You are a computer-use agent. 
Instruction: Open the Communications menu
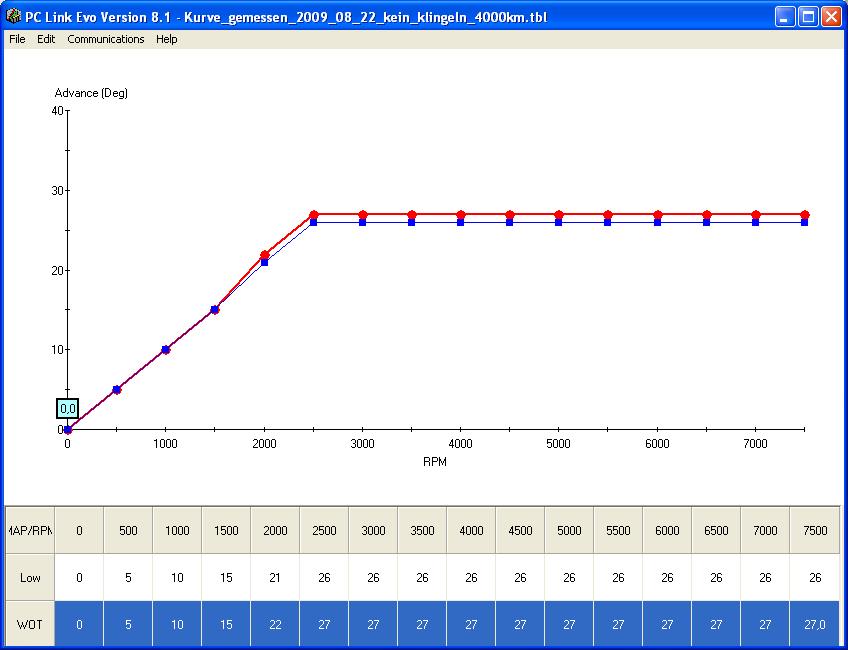pyautogui.click(x=106, y=39)
